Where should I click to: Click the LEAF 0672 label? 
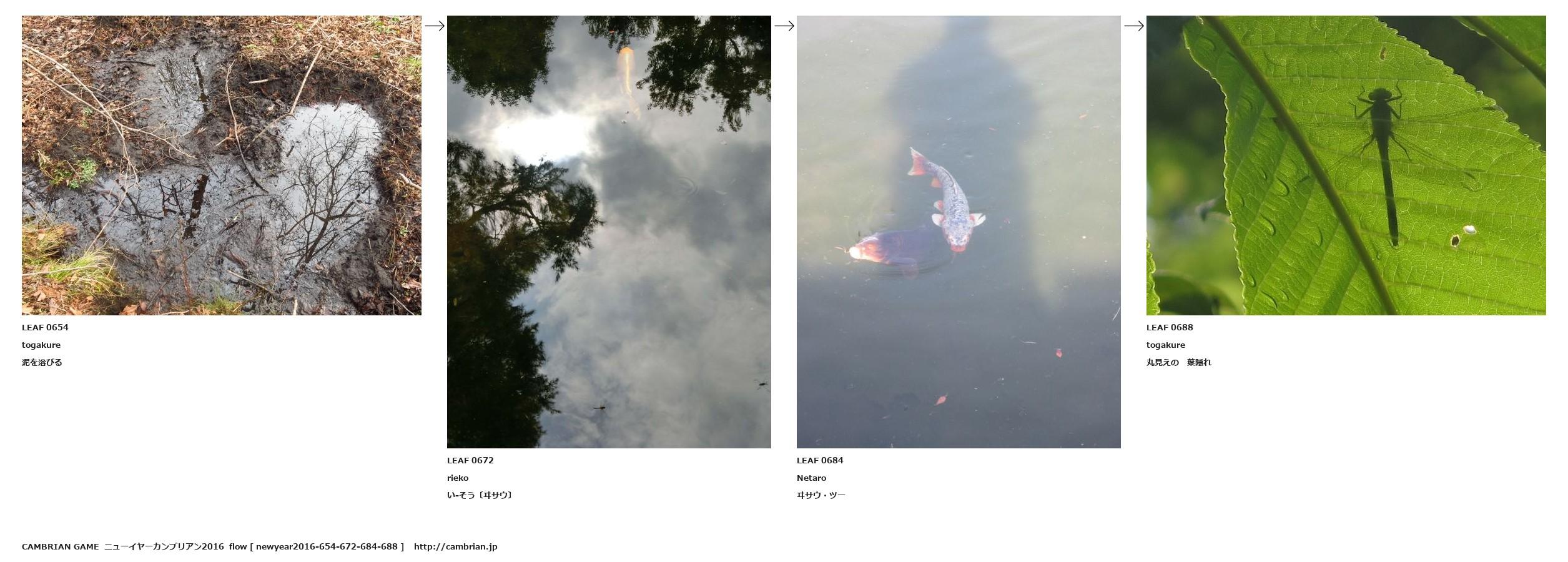470,460
